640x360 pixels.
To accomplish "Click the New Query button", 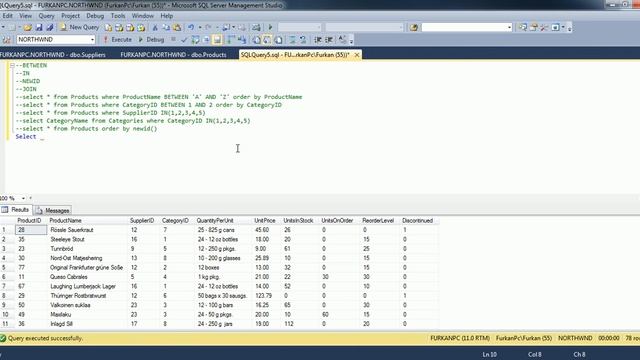I will pyautogui.click(x=80, y=27).
